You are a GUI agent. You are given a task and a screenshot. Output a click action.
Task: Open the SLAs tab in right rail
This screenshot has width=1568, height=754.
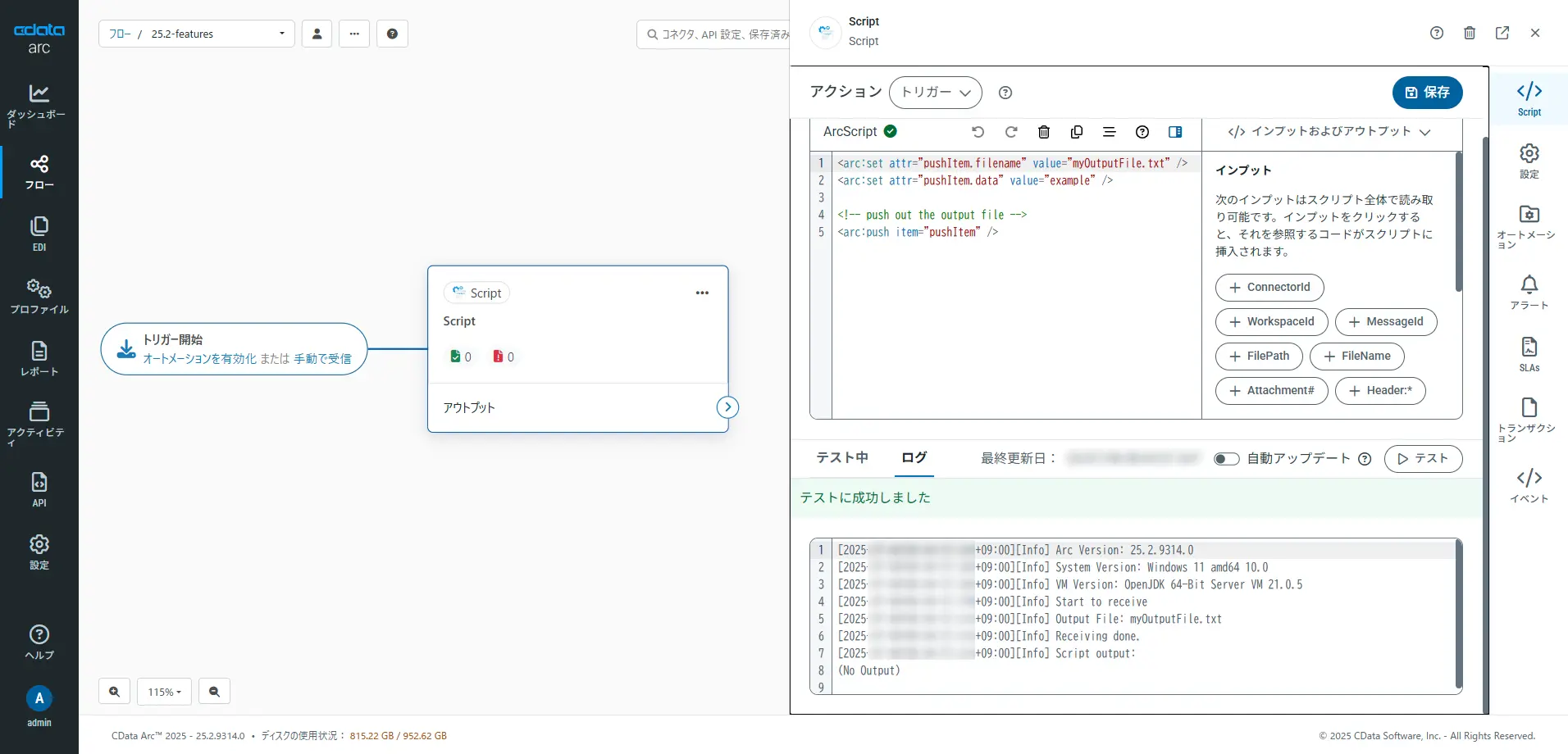(x=1529, y=354)
